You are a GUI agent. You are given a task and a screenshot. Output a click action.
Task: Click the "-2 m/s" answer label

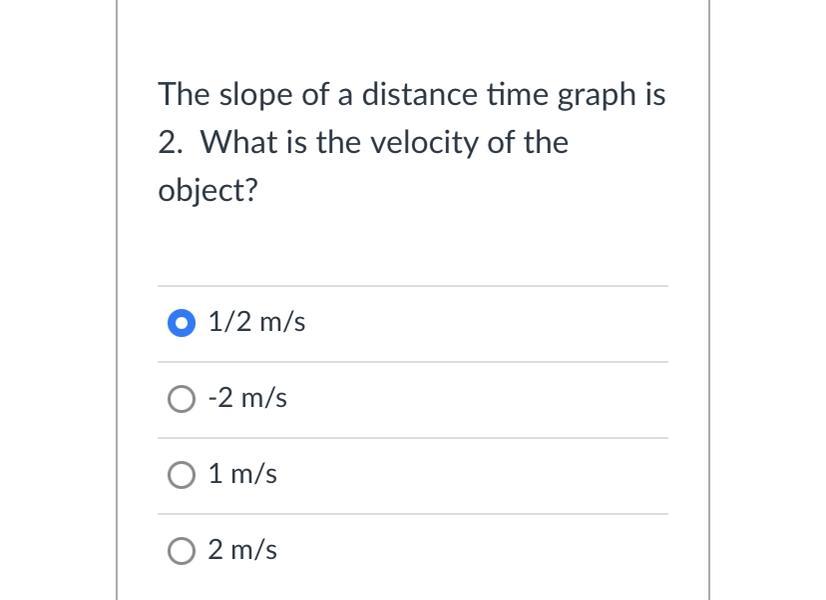click(x=247, y=398)
